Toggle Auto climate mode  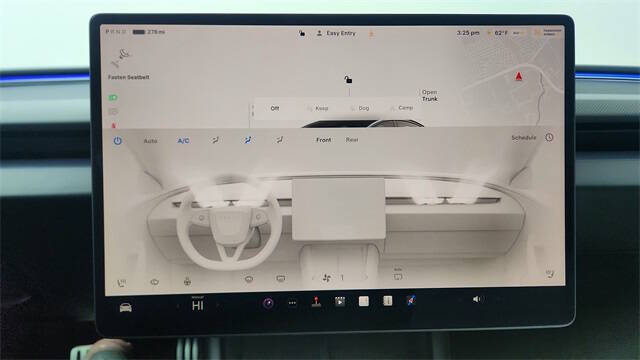[x=150, y=141]
